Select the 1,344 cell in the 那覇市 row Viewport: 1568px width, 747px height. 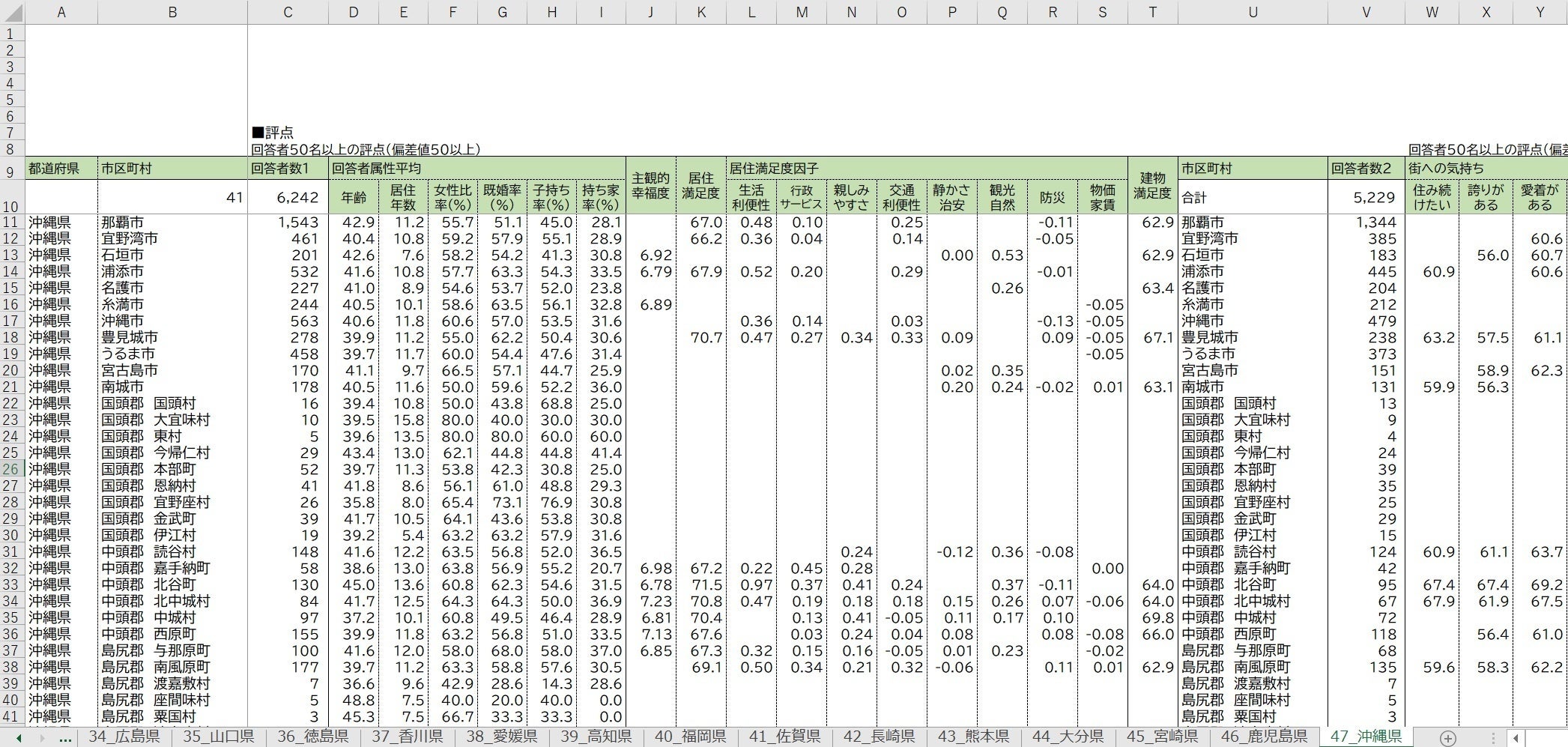1366,223
